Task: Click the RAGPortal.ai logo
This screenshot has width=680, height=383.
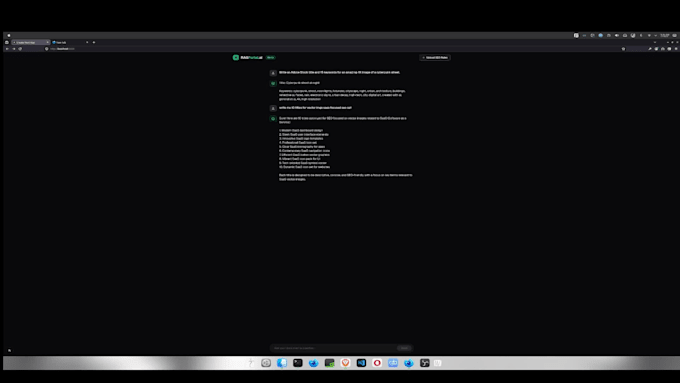Action: [248, 57]
